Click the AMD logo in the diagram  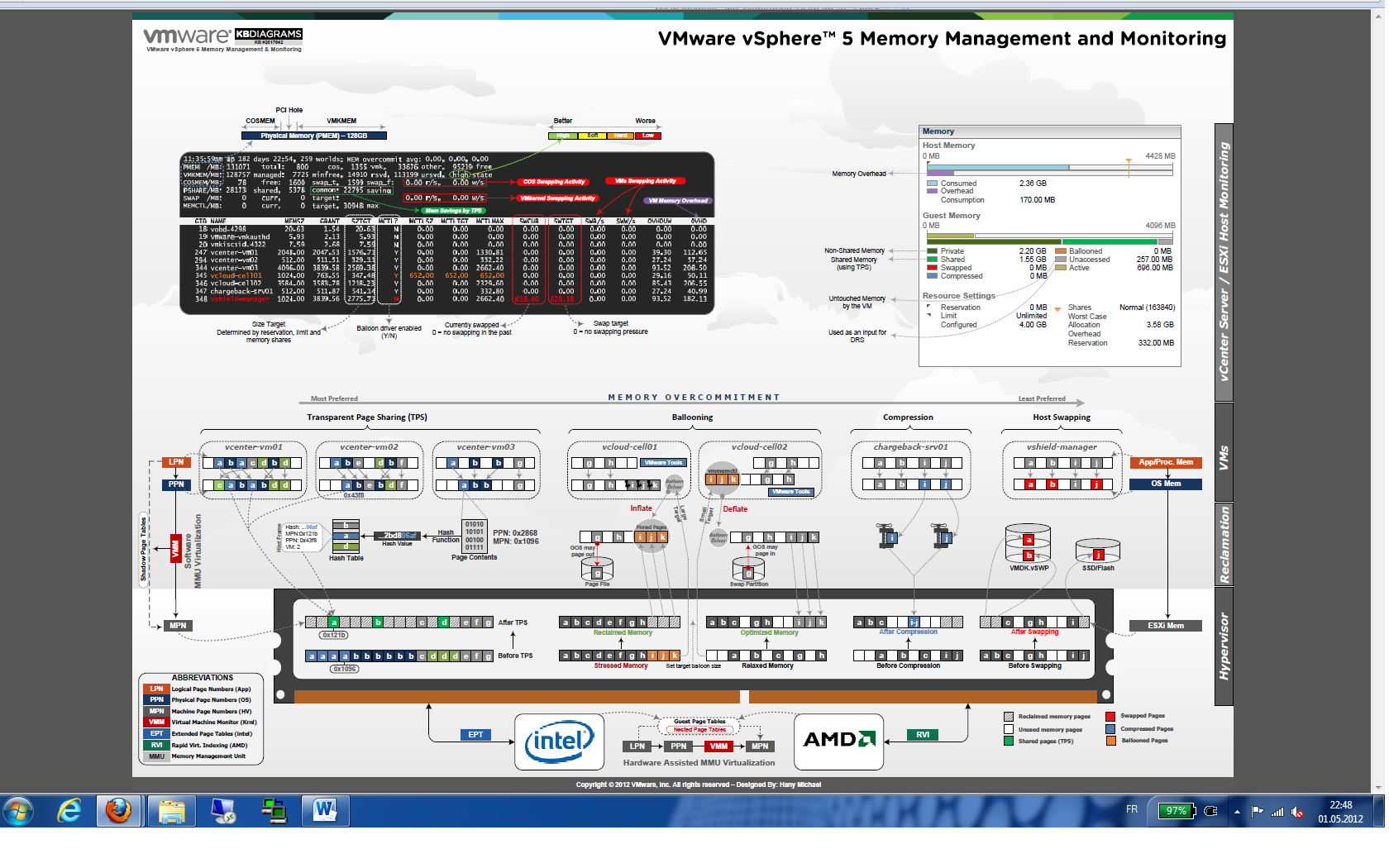click(838, 739)
